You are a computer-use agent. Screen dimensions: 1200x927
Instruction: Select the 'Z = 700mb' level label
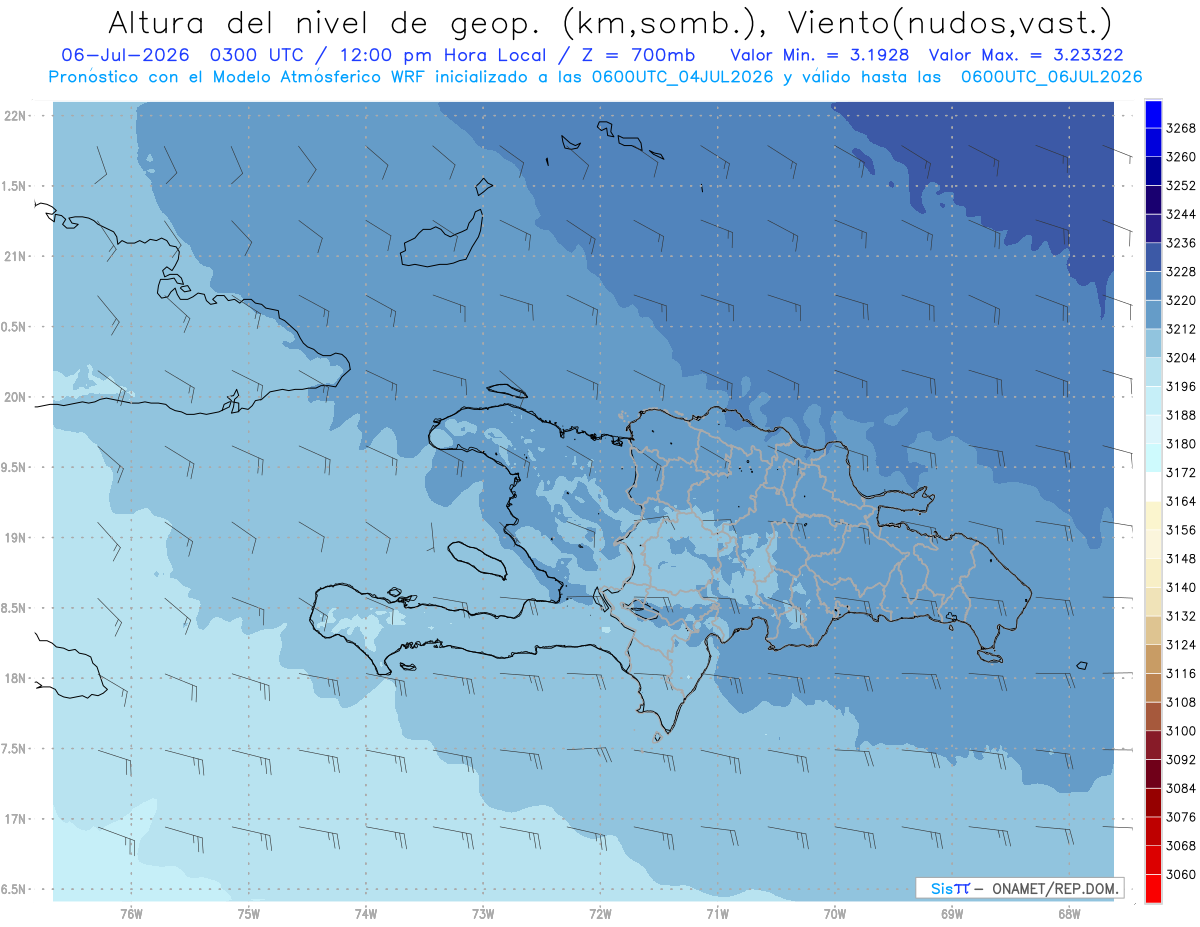click(x=638, y=55)
